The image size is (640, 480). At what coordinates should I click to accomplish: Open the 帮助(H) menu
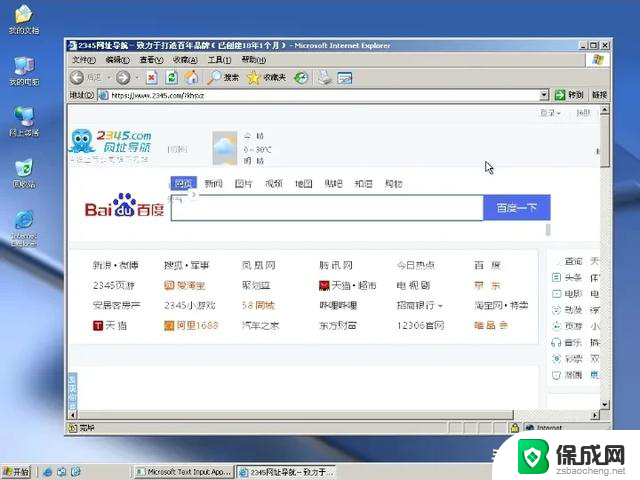(x=253, y=60)
